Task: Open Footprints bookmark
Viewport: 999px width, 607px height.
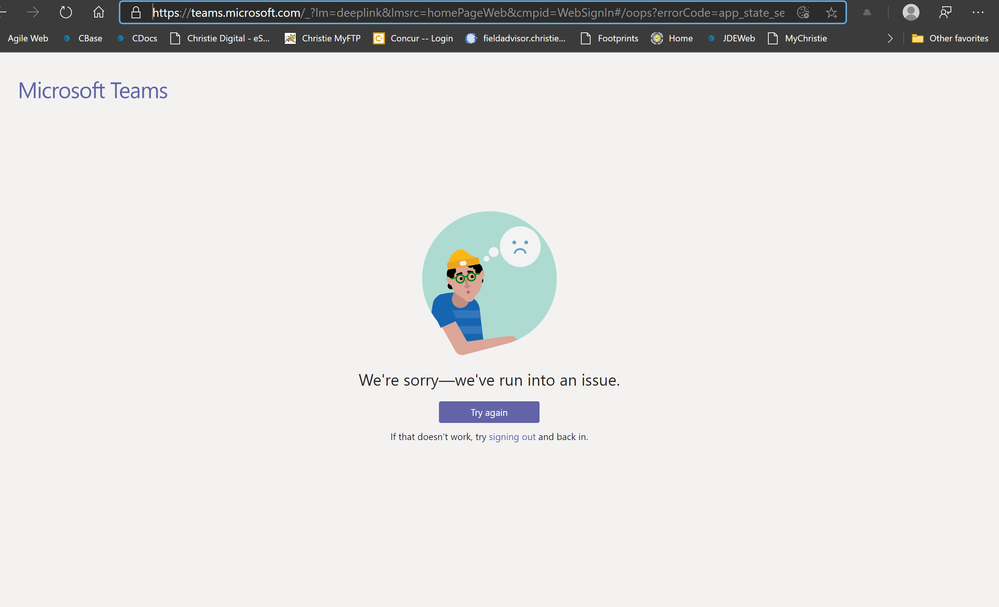Action: click(x=610, y=38)
